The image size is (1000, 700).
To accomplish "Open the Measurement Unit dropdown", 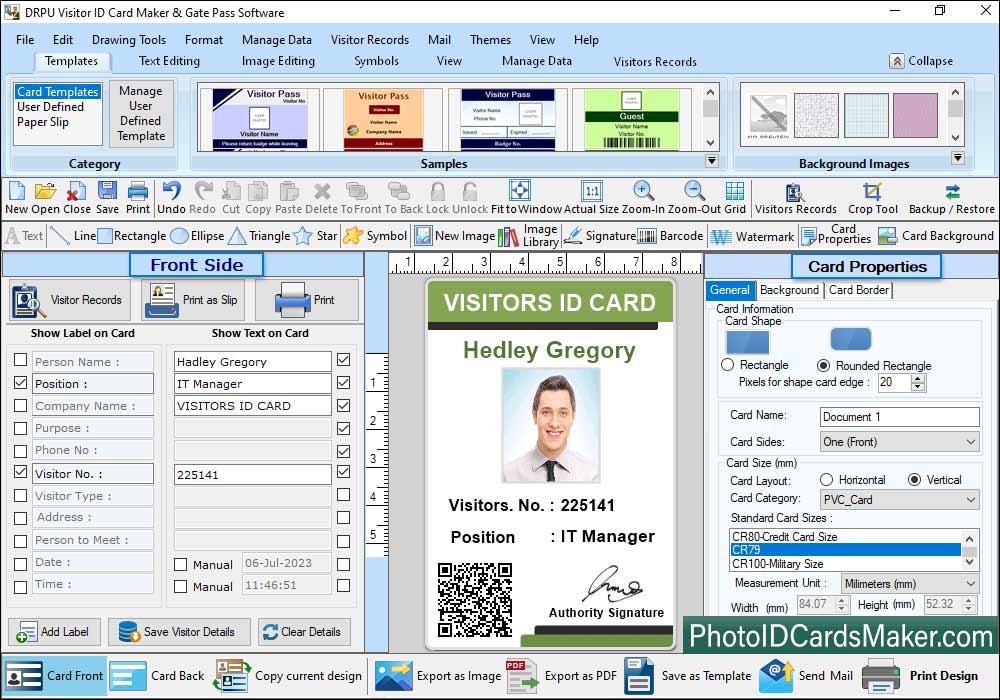I will [x=909, y=583].
